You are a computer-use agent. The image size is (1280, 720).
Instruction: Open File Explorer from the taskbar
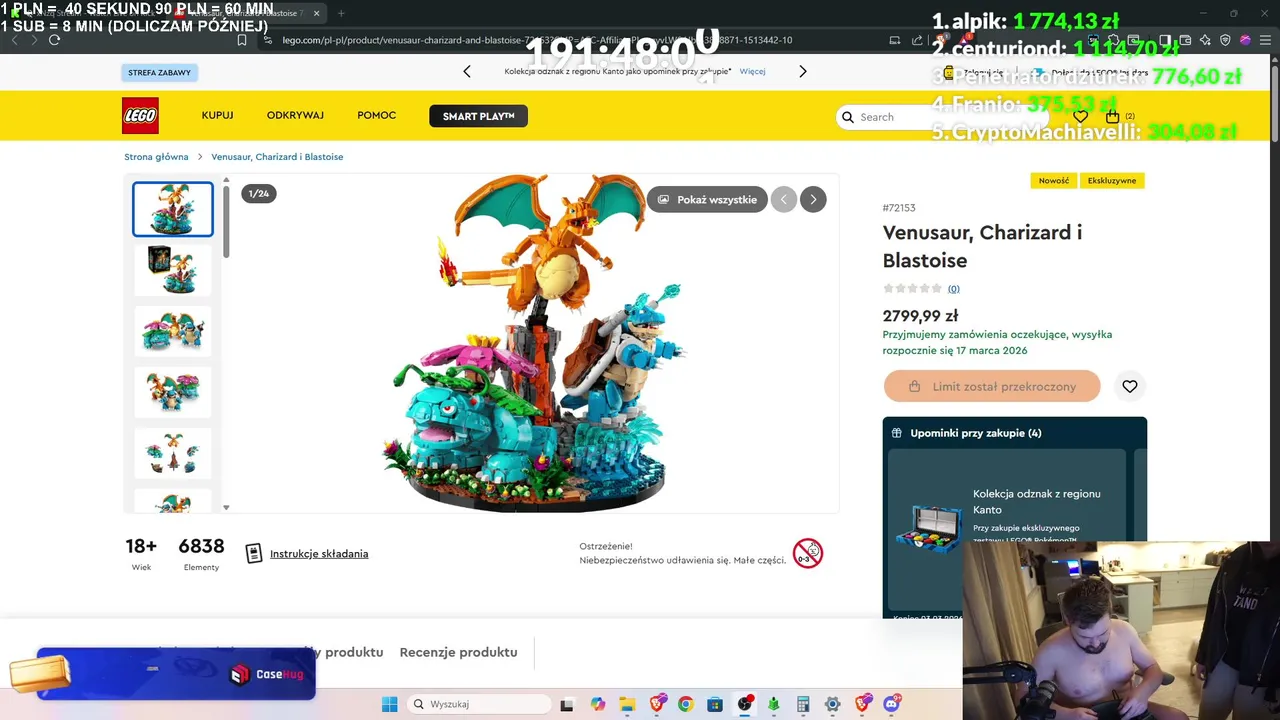[x=627, y=704]
